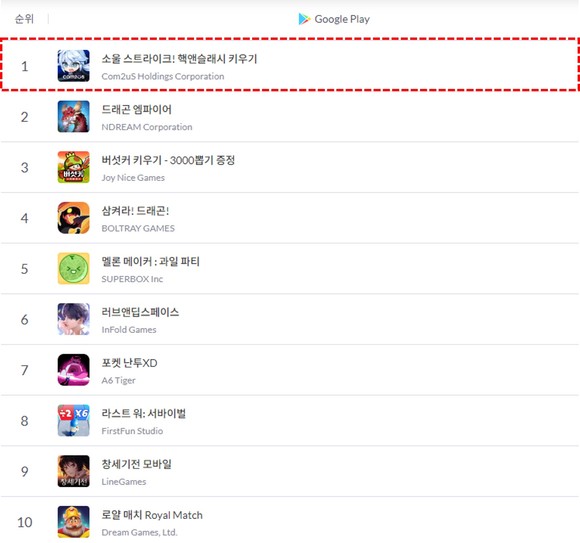
Task: Select the 포켓 난투XD app icon
Action: click(x=73, y=370)
